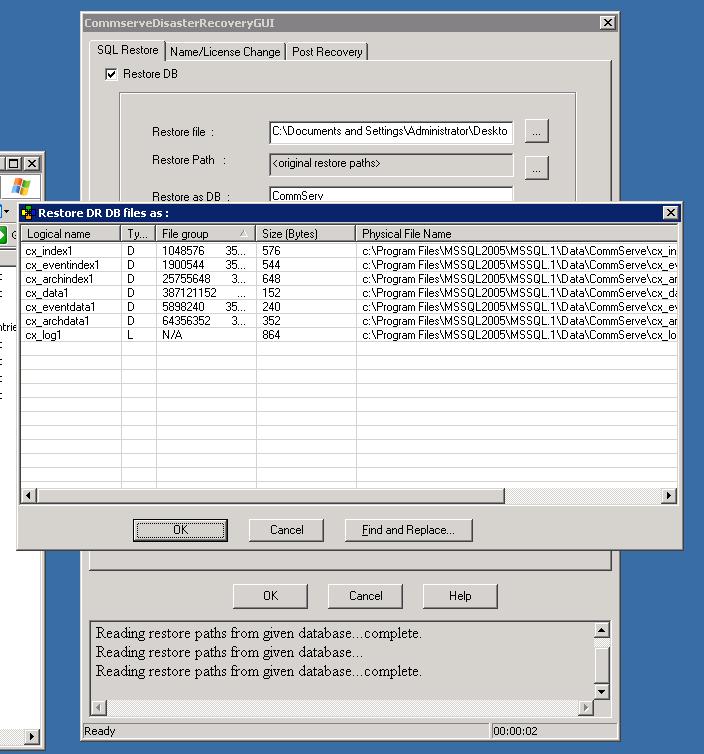Click the log pane vertical scrollbar thumb
The image size is (704, 754).
point(602,665)
